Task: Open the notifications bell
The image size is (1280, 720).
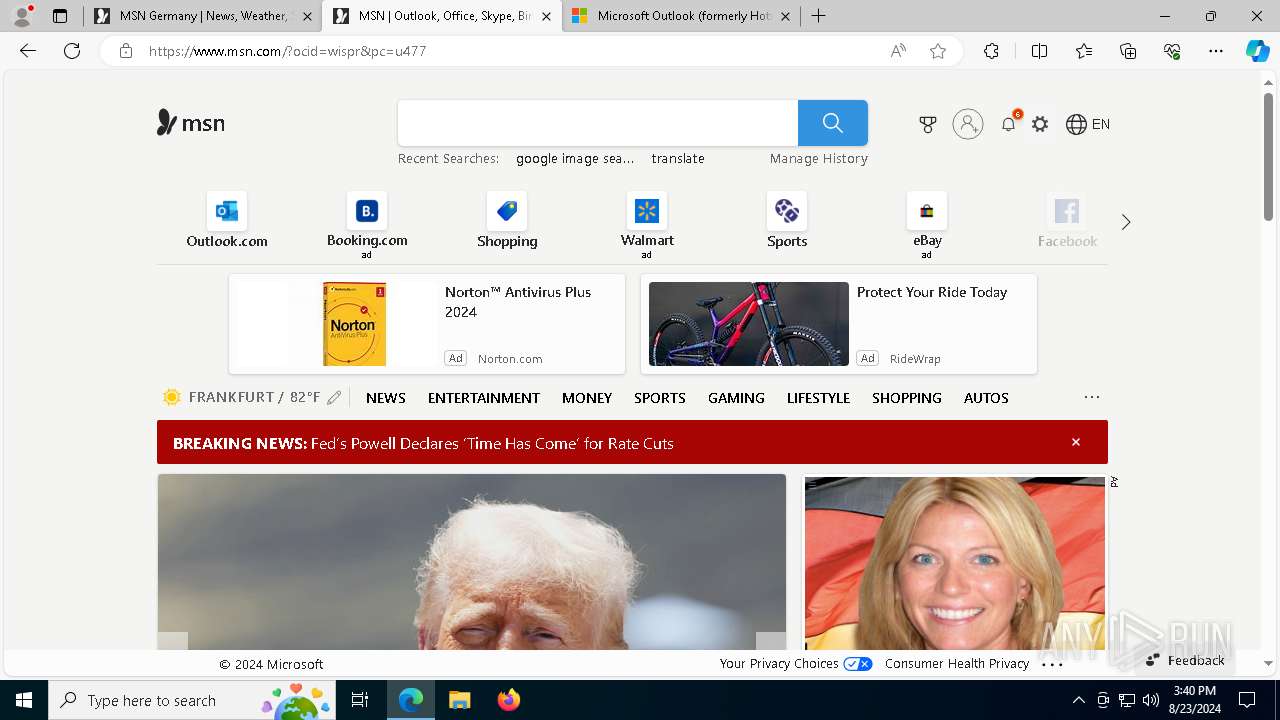Action: (x=1009, y=124)
